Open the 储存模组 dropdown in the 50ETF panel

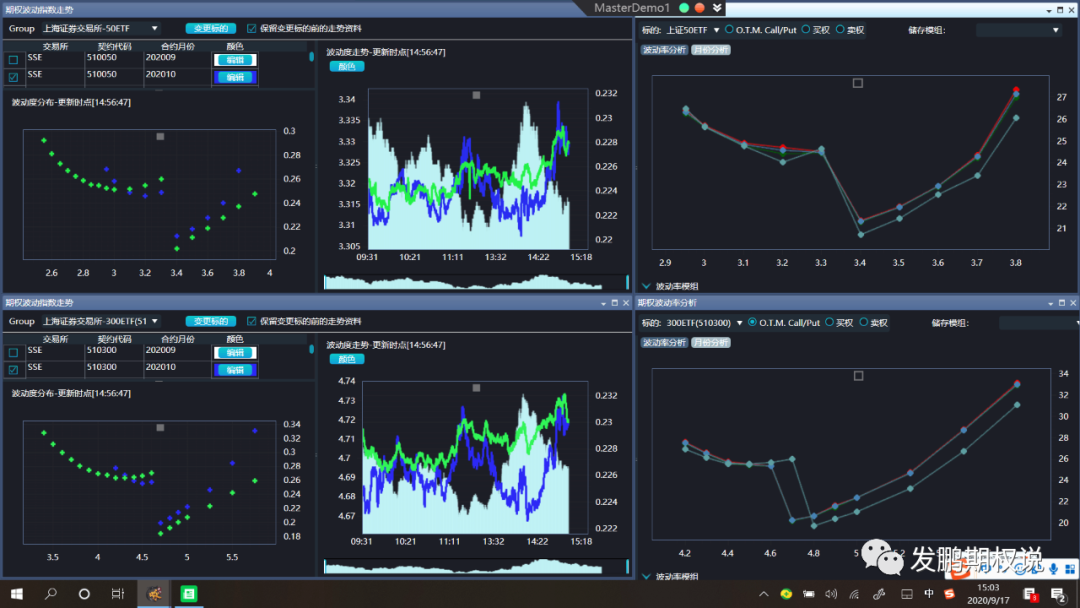tap(1019, 30)
